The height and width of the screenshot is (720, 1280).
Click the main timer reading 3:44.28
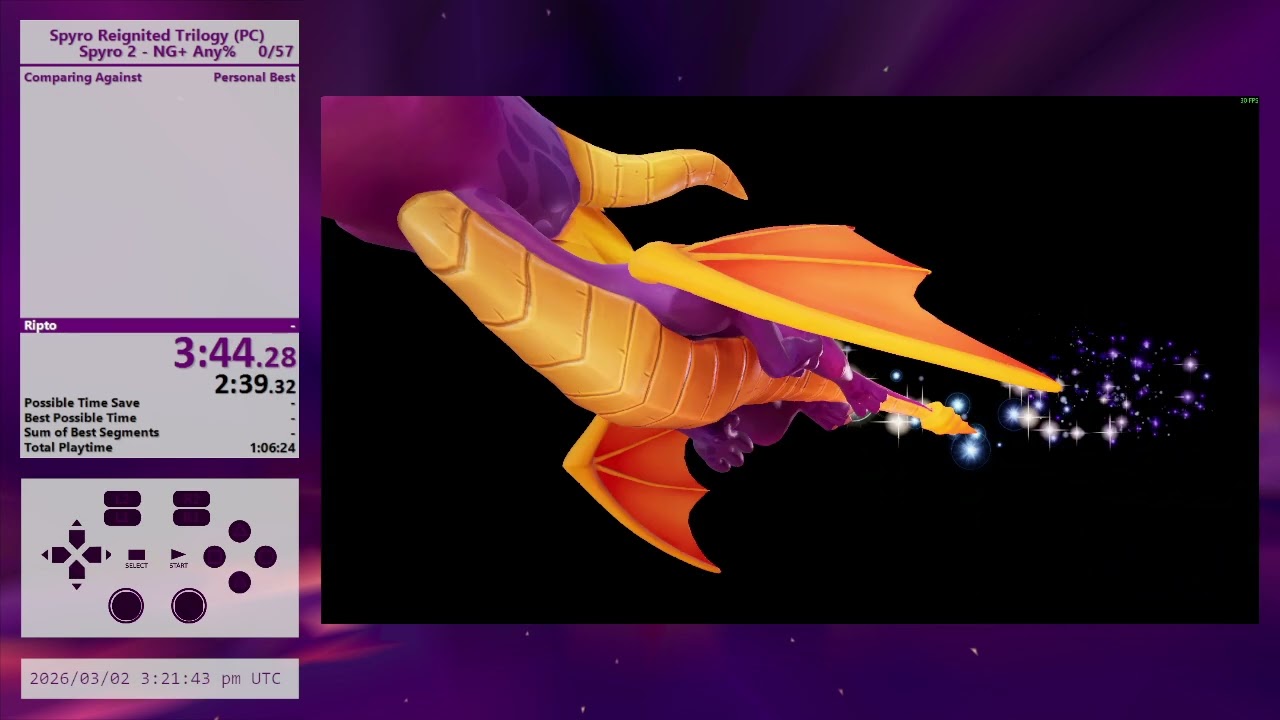[x=235, y=353]
